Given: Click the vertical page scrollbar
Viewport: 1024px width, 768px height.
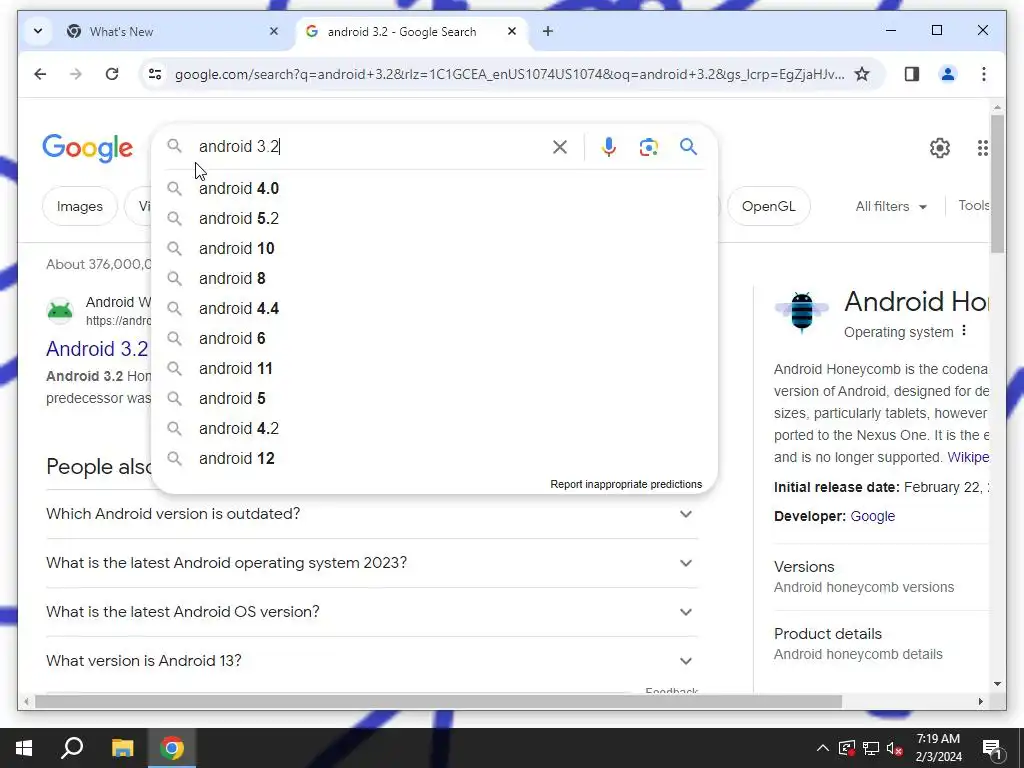Looking at the screenshot, I should pos(997,184).
